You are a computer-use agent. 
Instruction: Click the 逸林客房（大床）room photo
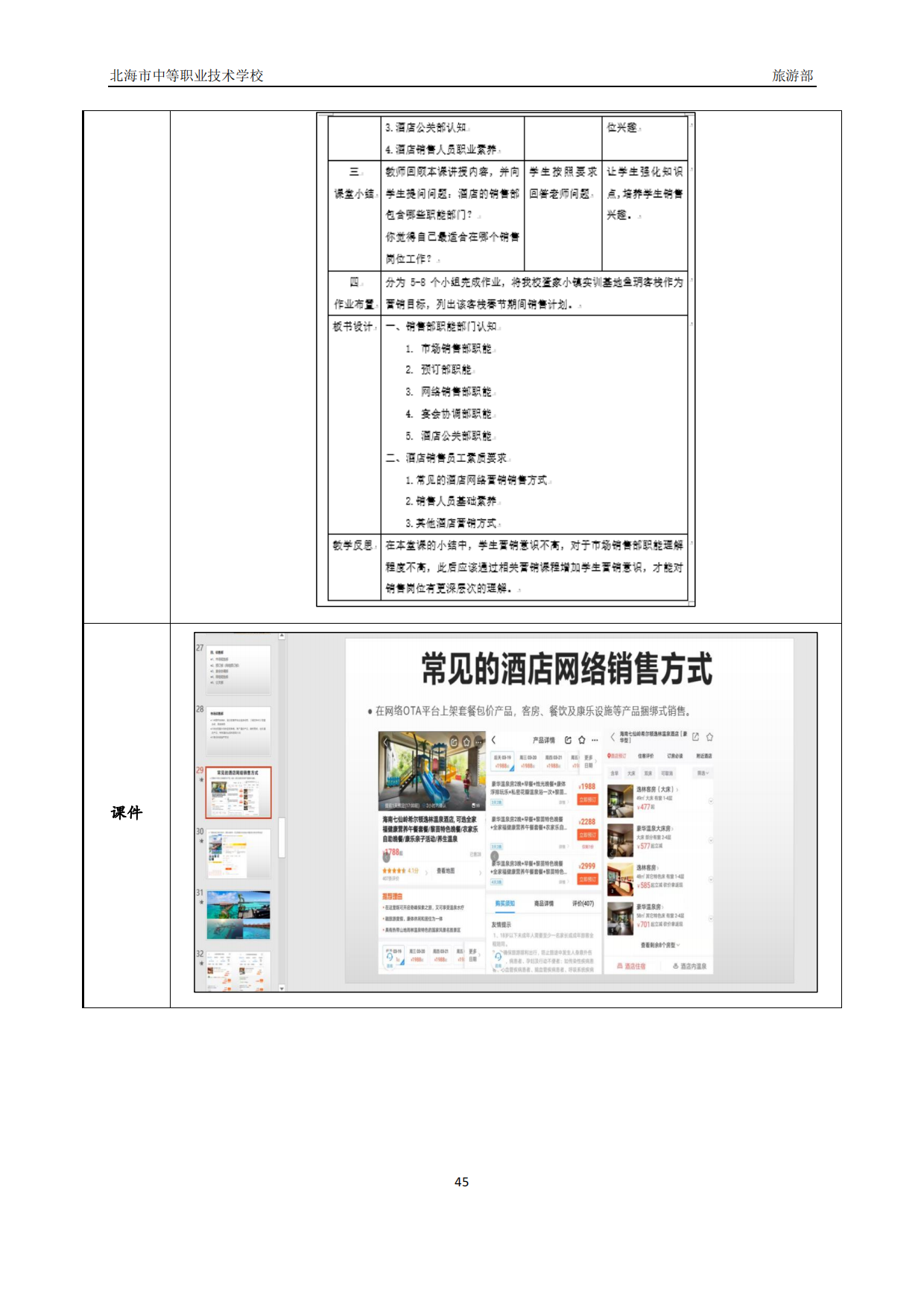(620, 800)
